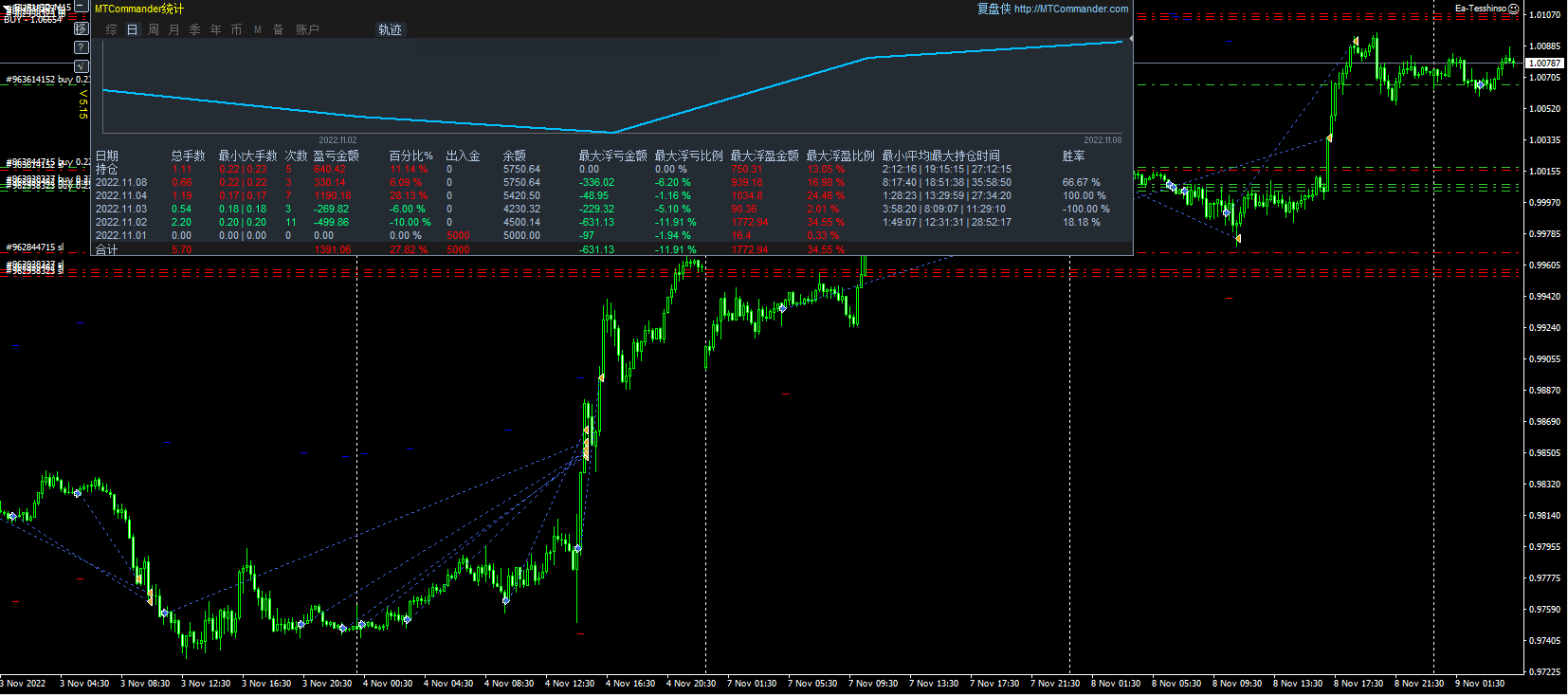This screenshot has height=696, width=1568.
Task: Click the current price label 1.00787
Action: tap(1545, 64)
